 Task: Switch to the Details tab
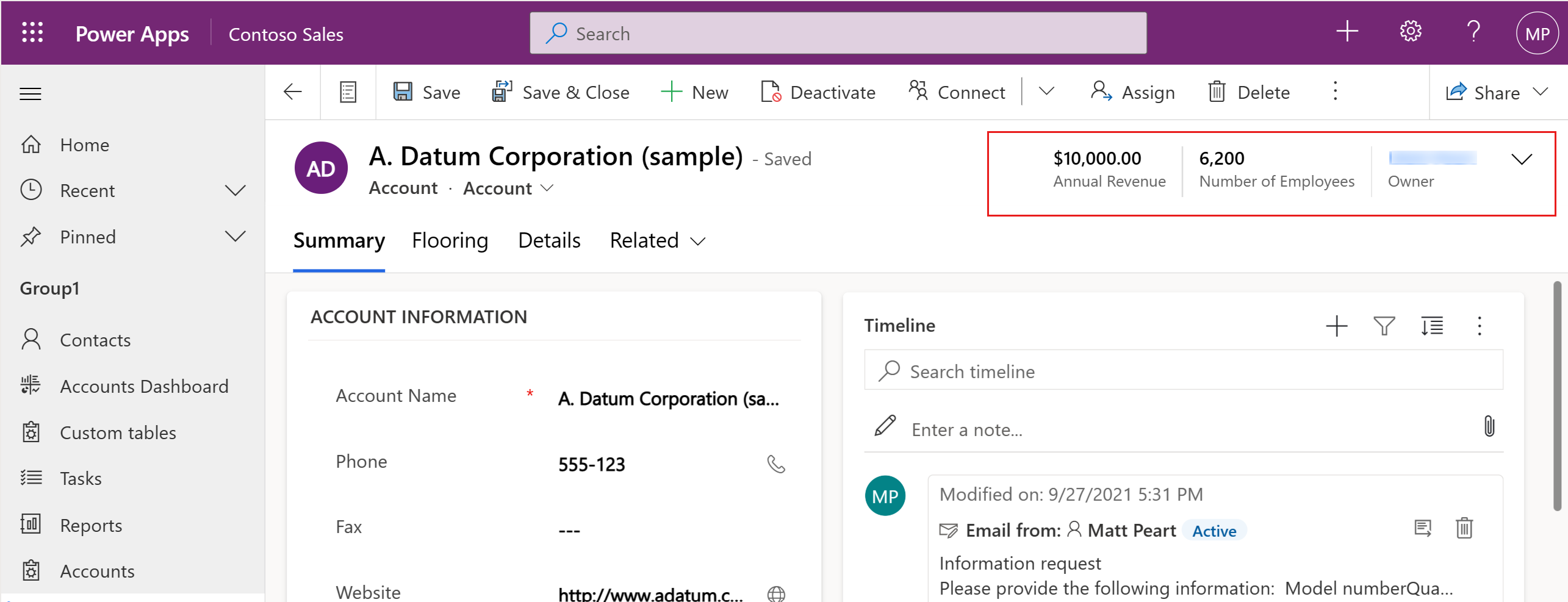click(x=549, y=241)
